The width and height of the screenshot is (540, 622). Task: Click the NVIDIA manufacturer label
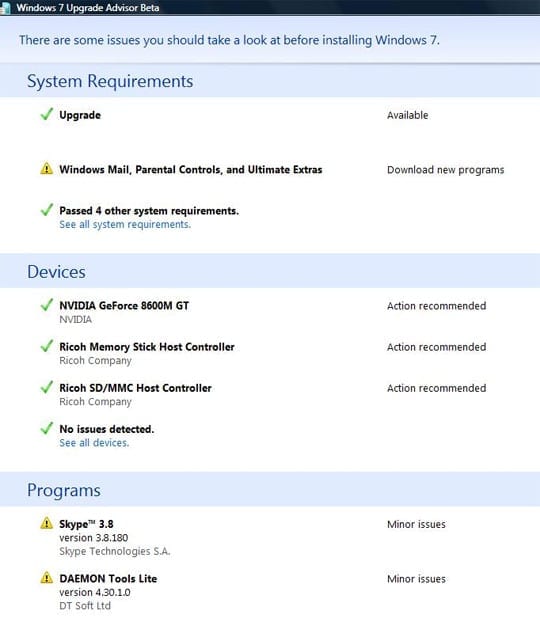pos(75,320)
